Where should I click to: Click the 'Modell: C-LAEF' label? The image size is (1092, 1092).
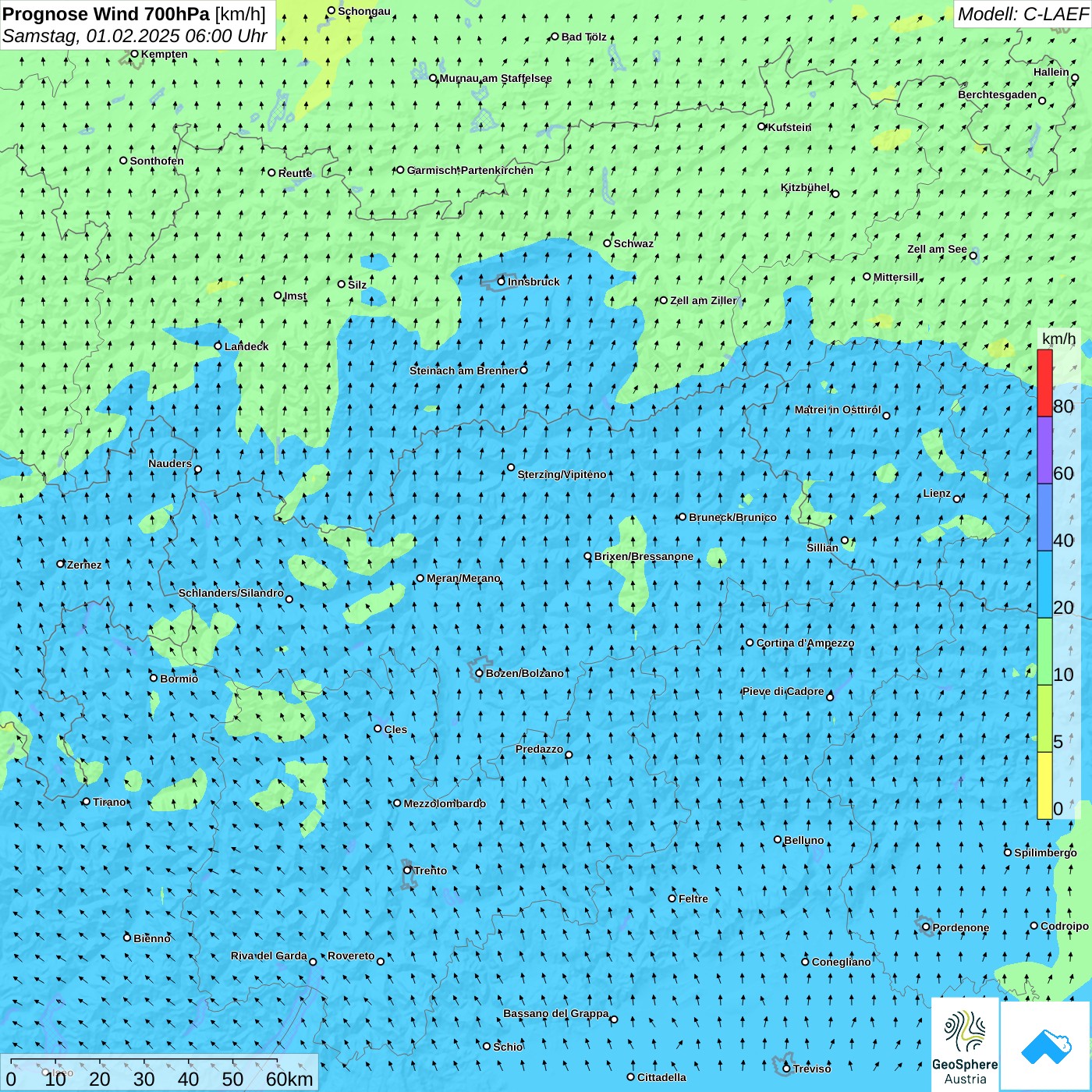tap(1023, 14)
